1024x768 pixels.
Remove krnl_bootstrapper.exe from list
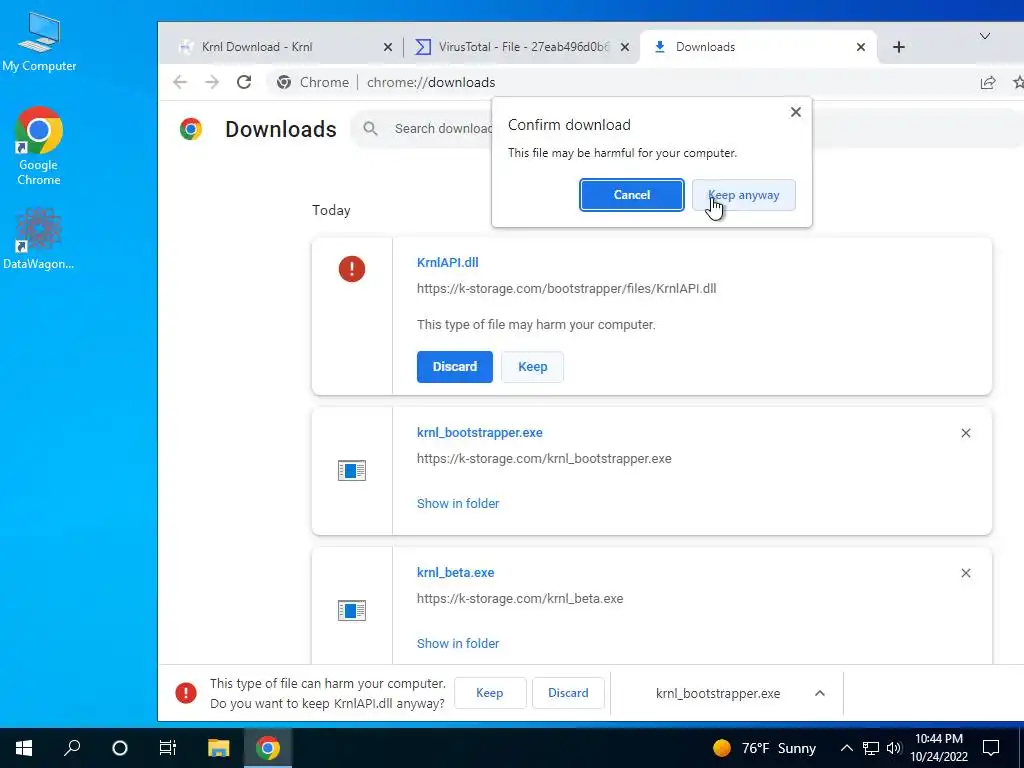[966, 433]
